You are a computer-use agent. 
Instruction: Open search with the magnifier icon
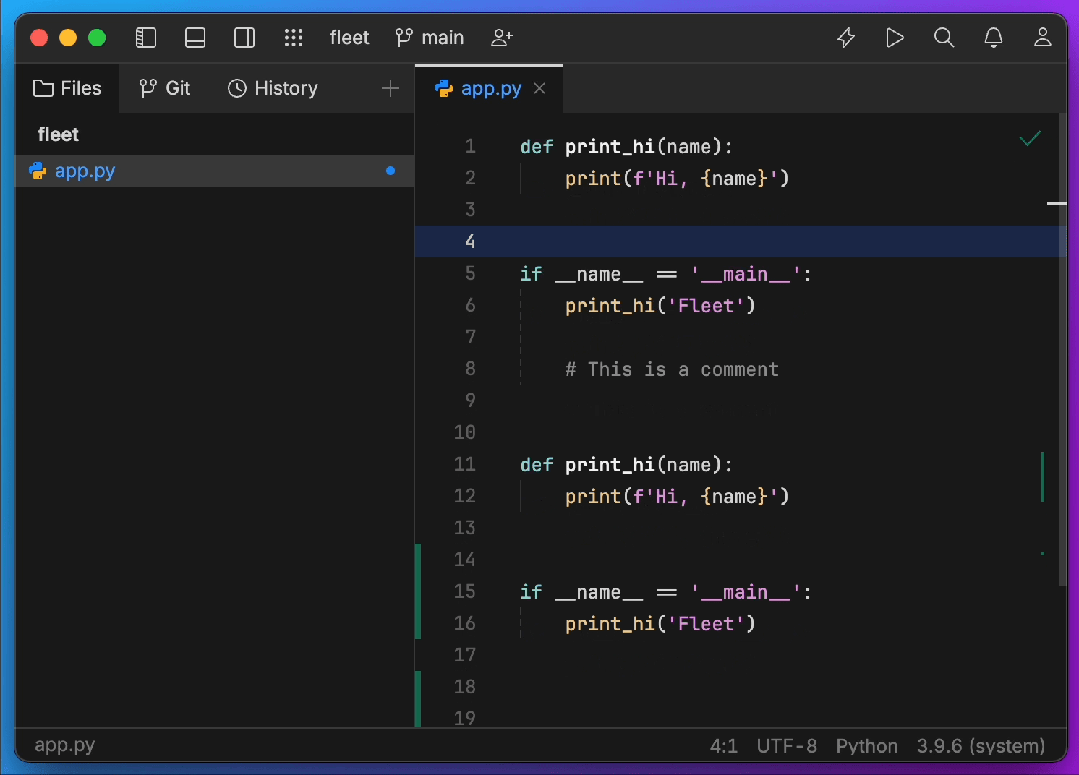[944, 38]
